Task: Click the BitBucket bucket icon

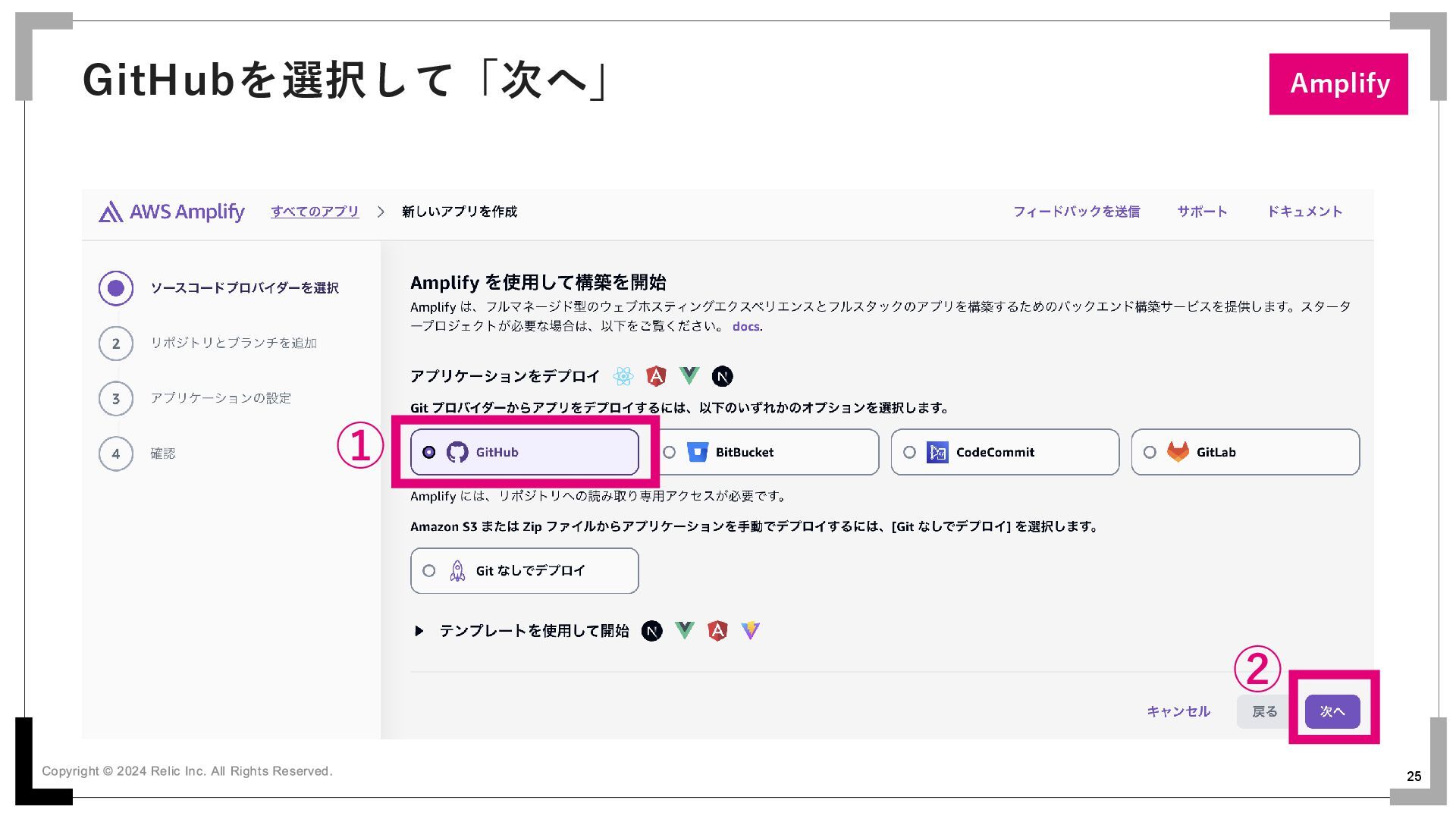Action: [697, 452]
